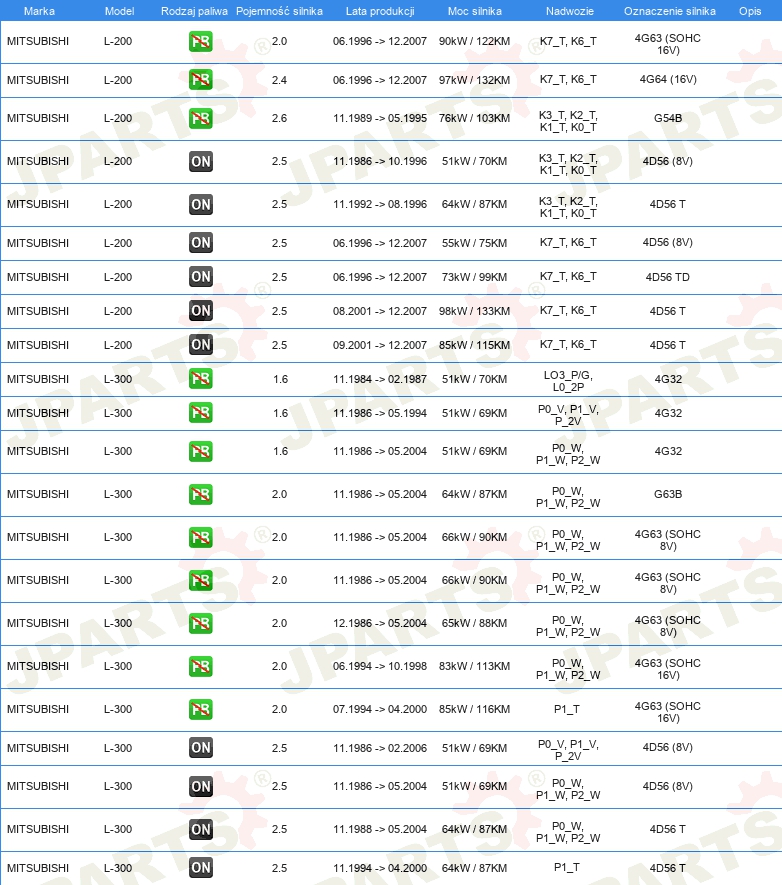Click the Opis column header

pos(750,11)
